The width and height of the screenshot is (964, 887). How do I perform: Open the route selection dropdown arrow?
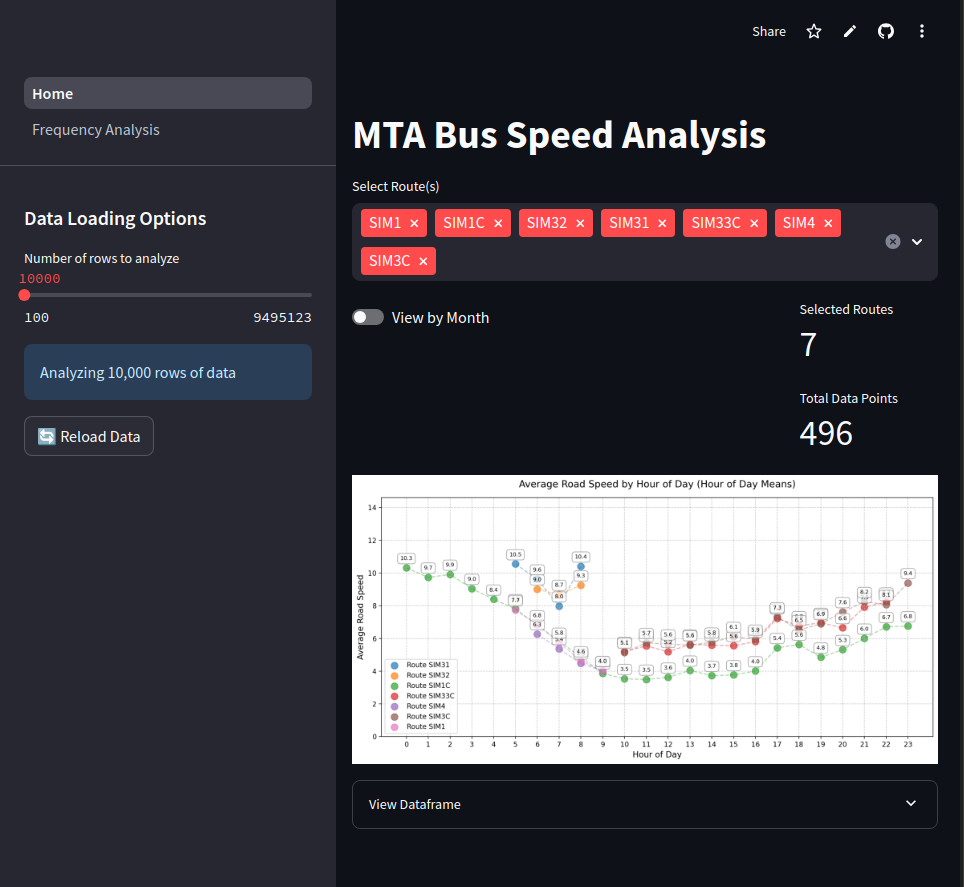pos(917,242)
